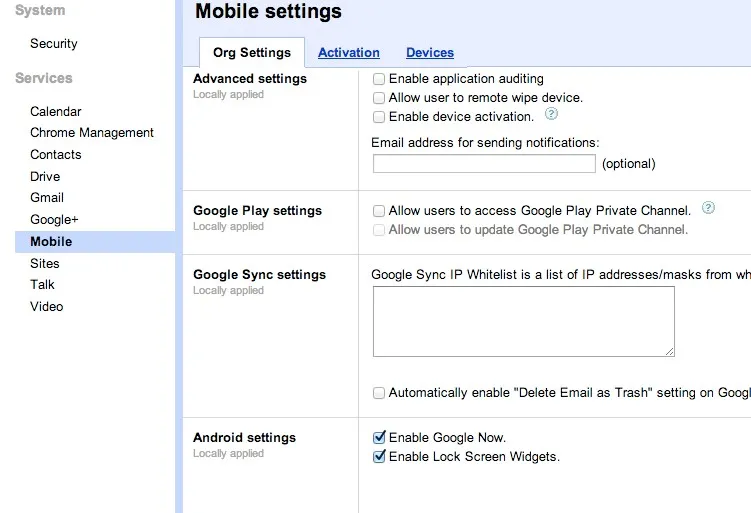The height and width of the screenshot is (513, 751).
Task: Click the Mobile settings page title
Action: click(268, 11)
